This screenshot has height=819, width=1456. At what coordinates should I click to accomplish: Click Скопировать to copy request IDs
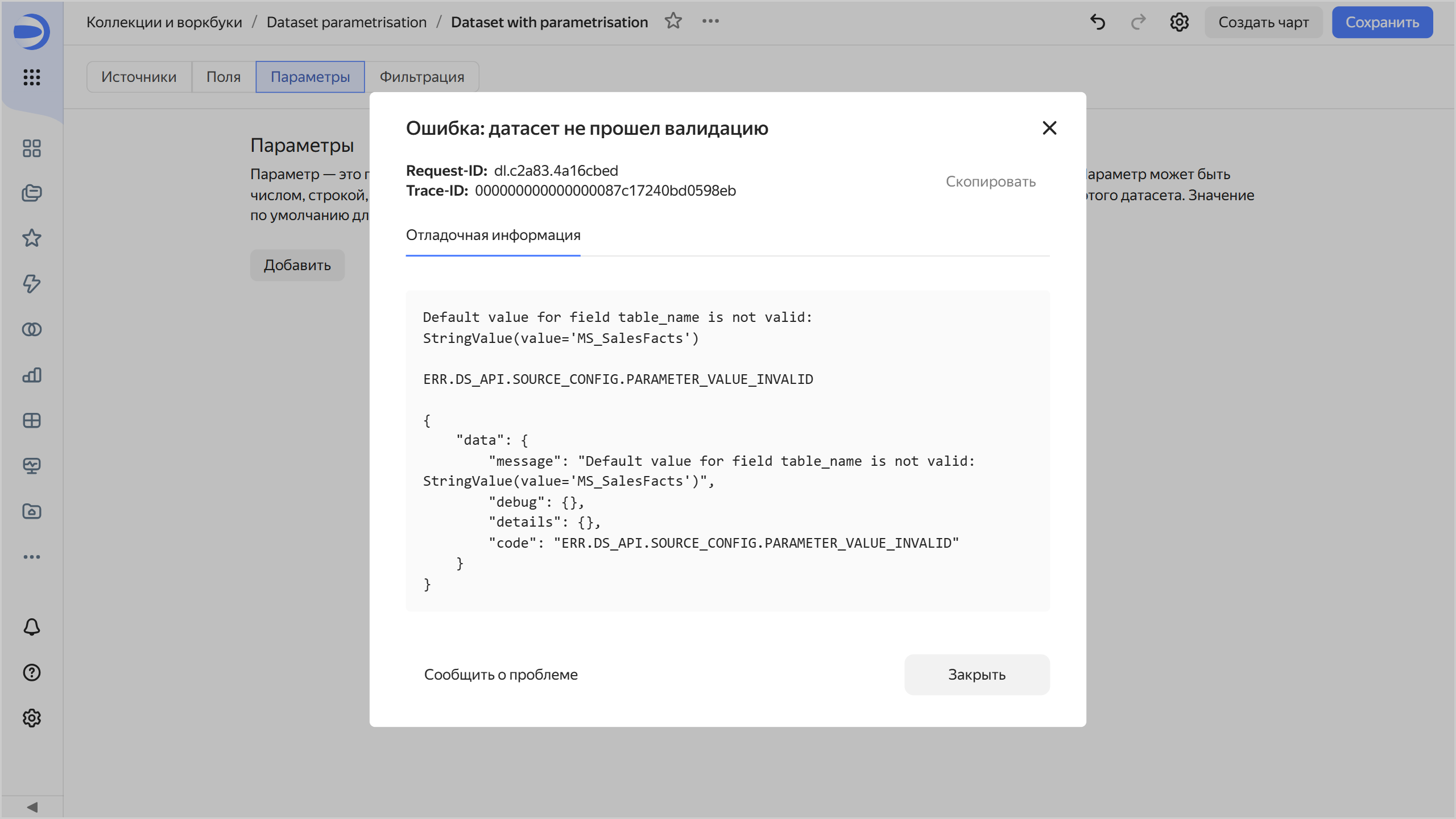990,181
